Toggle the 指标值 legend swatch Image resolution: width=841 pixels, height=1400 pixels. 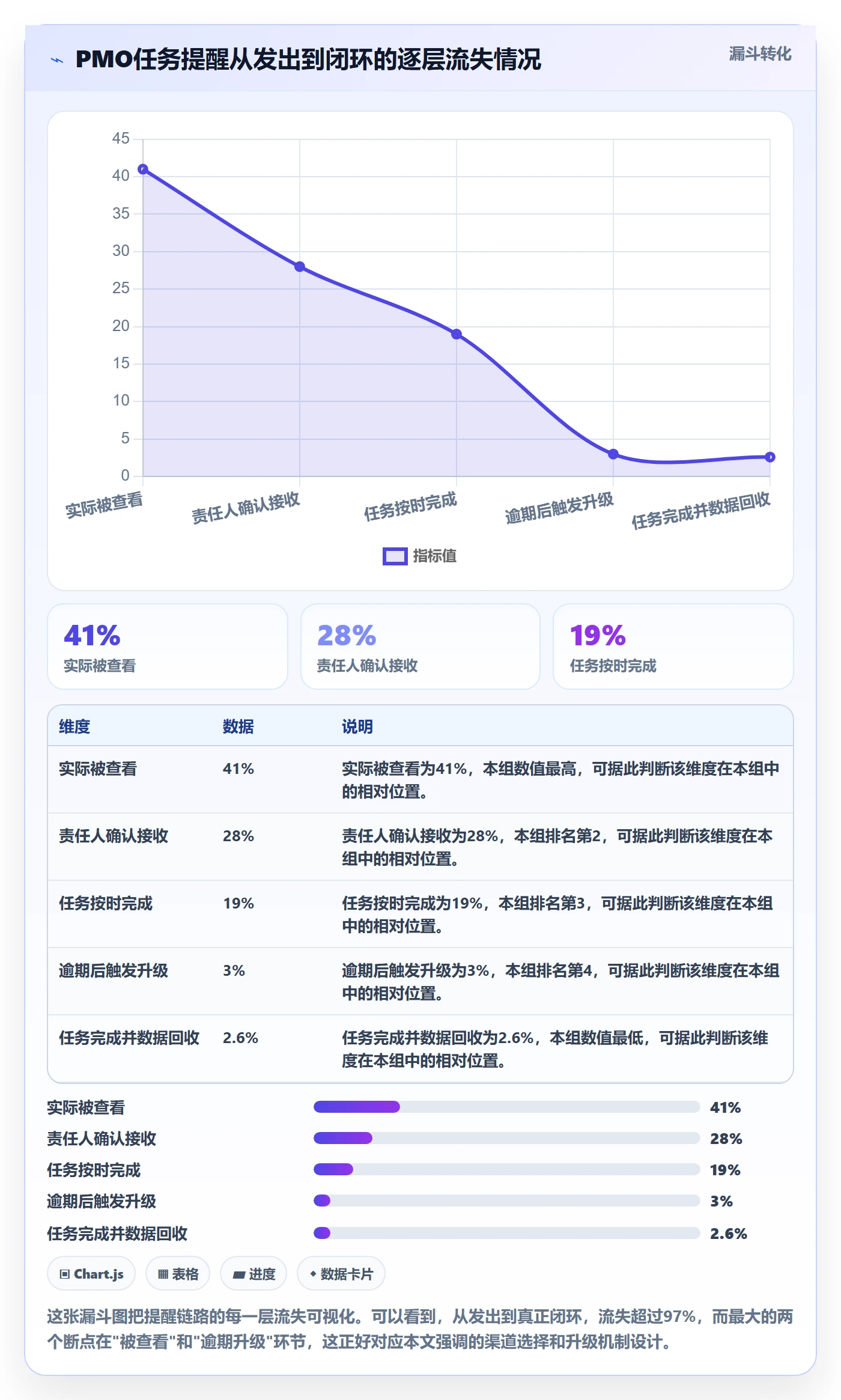[395, 556]
